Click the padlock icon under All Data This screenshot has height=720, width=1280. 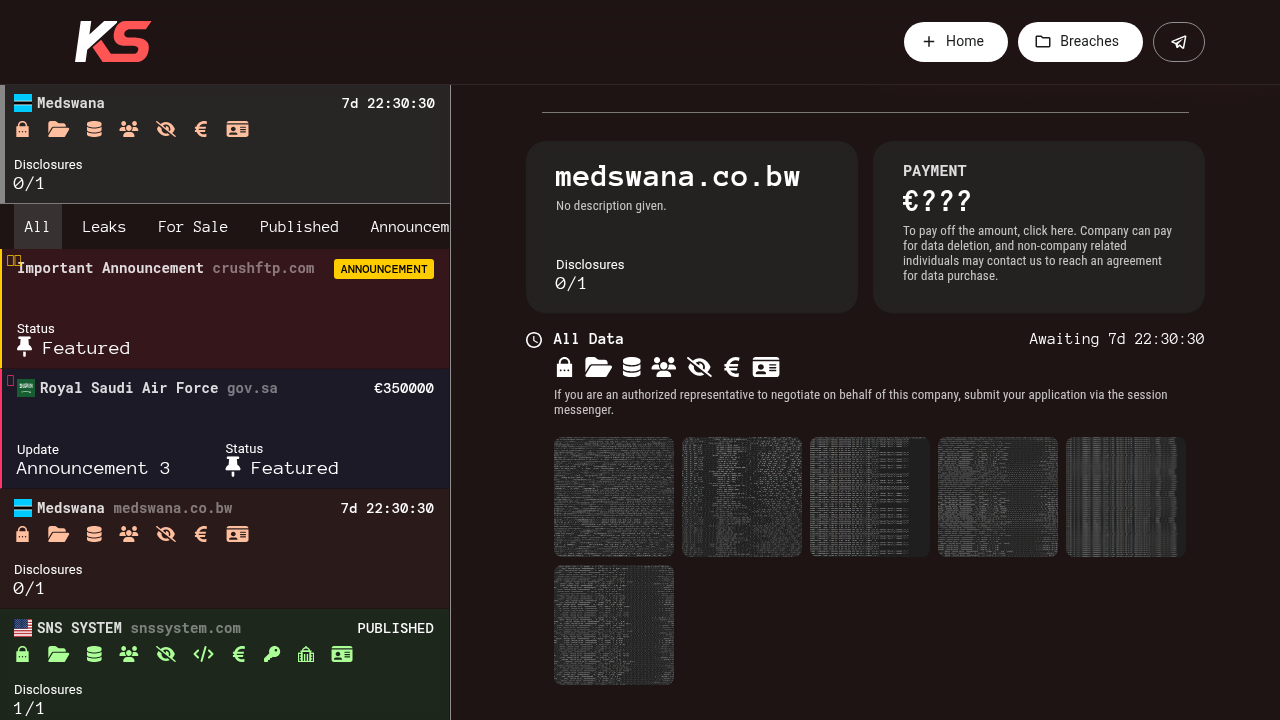[x=564, y=367]
